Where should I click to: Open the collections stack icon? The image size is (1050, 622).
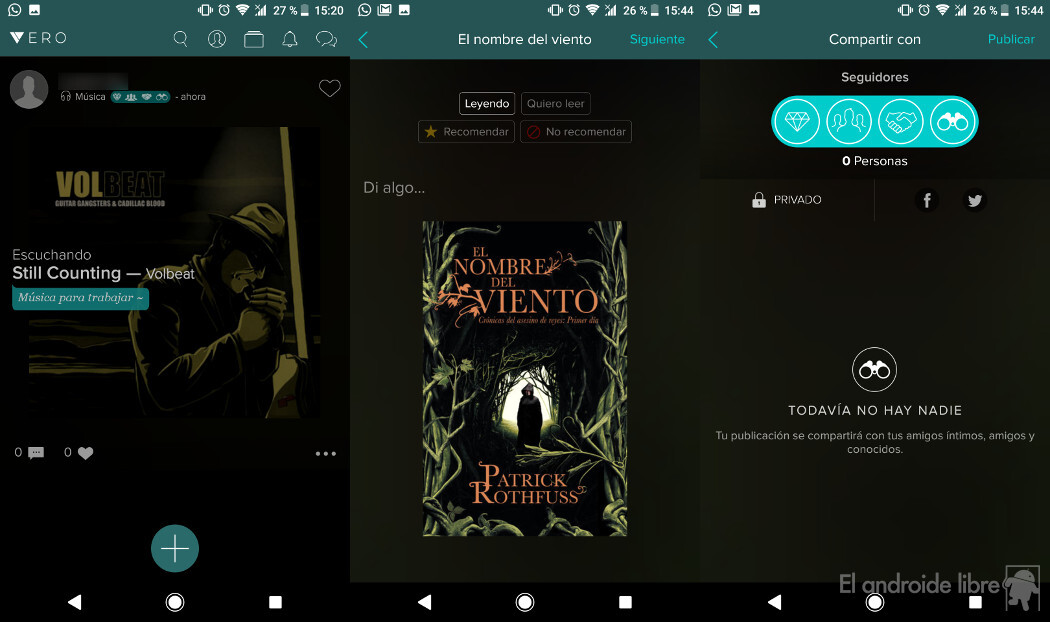point(254,40)
